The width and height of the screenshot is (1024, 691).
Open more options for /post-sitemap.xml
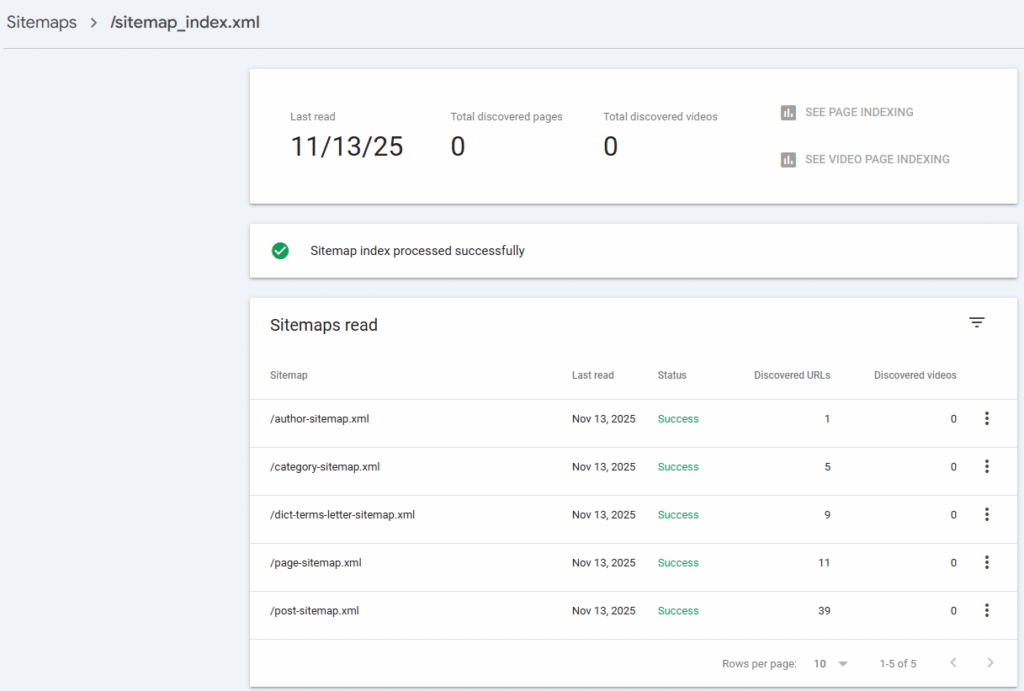[986, 611]
